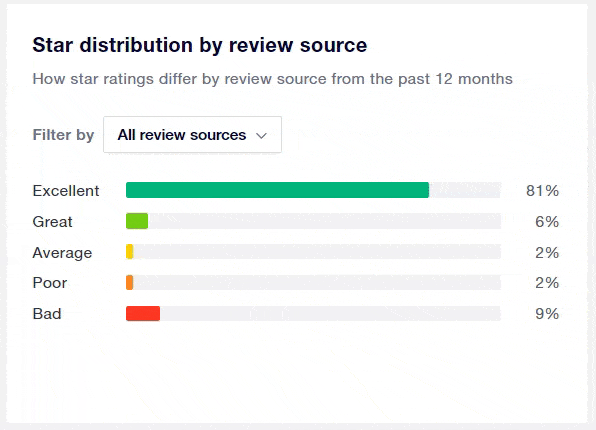Select the Great rating label
Viewport: 596px width, 430px height.
click(x=52, y=221)
